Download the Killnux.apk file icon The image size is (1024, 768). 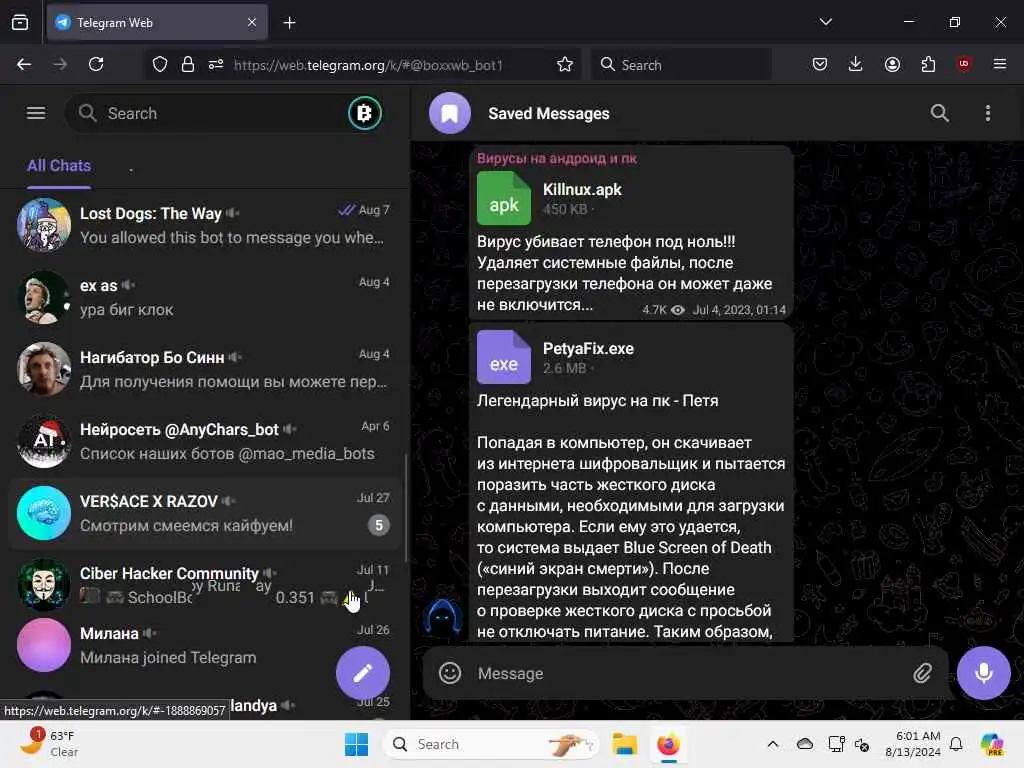click(x=504, y=199)
